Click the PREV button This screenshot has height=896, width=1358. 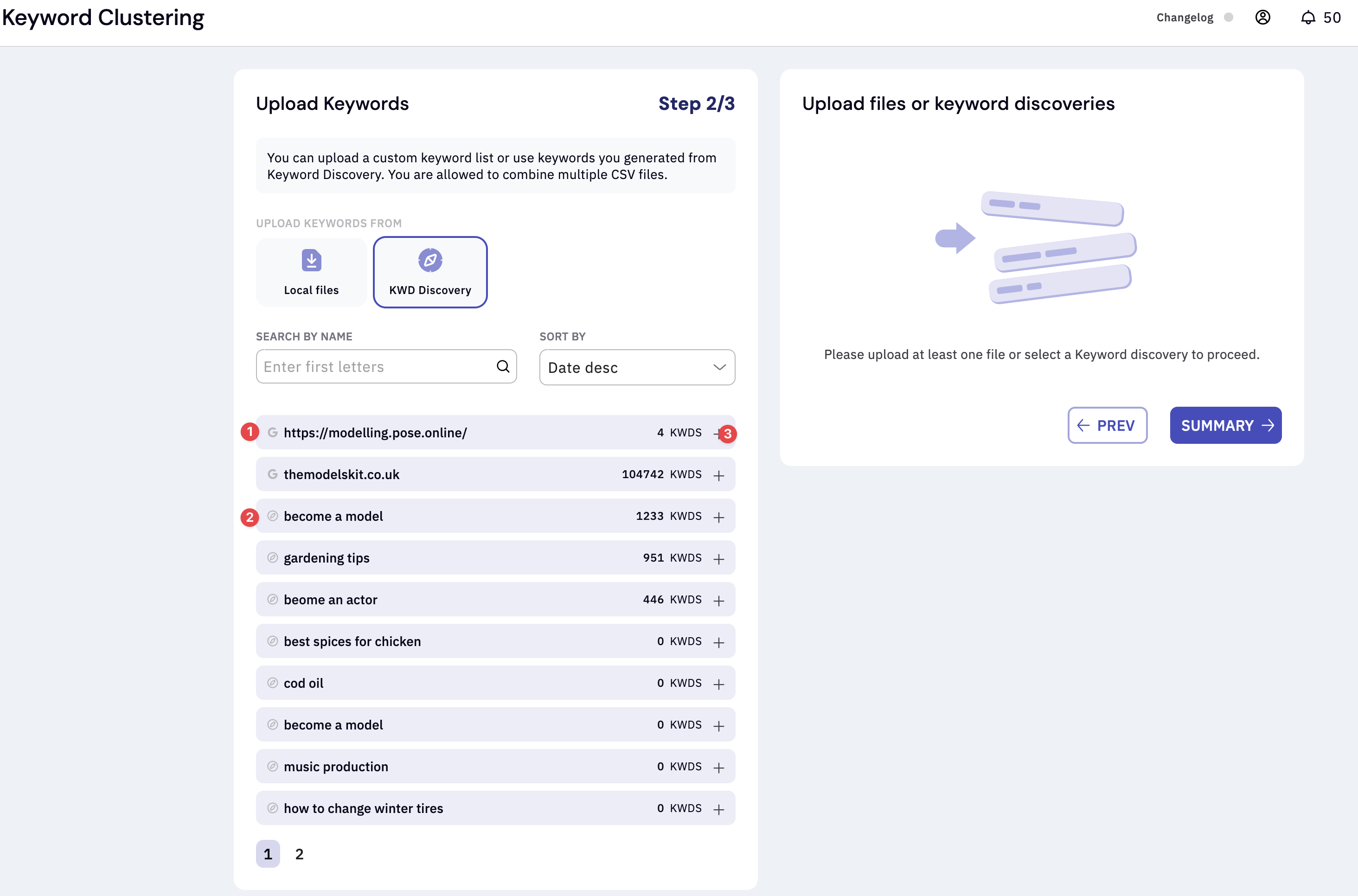pyautogui.click(x=1107, y=425)
